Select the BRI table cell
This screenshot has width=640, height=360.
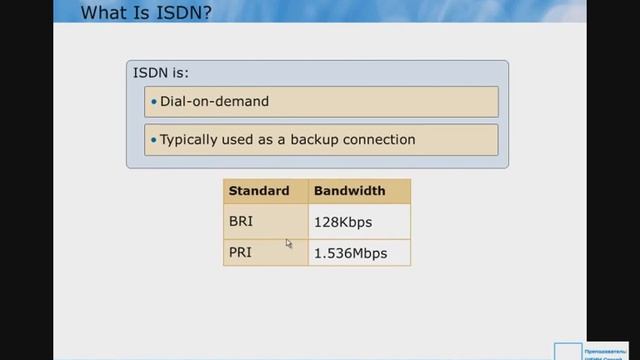(x=266, y=221)
